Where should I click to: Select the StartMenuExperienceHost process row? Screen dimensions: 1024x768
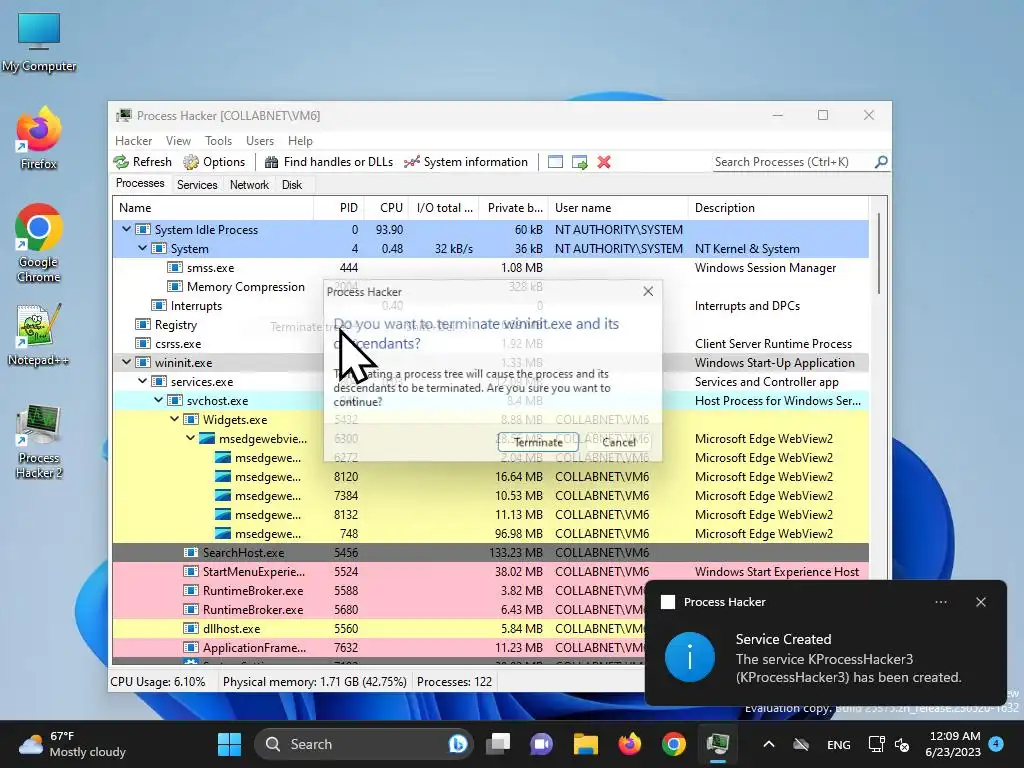click(490, 571)
